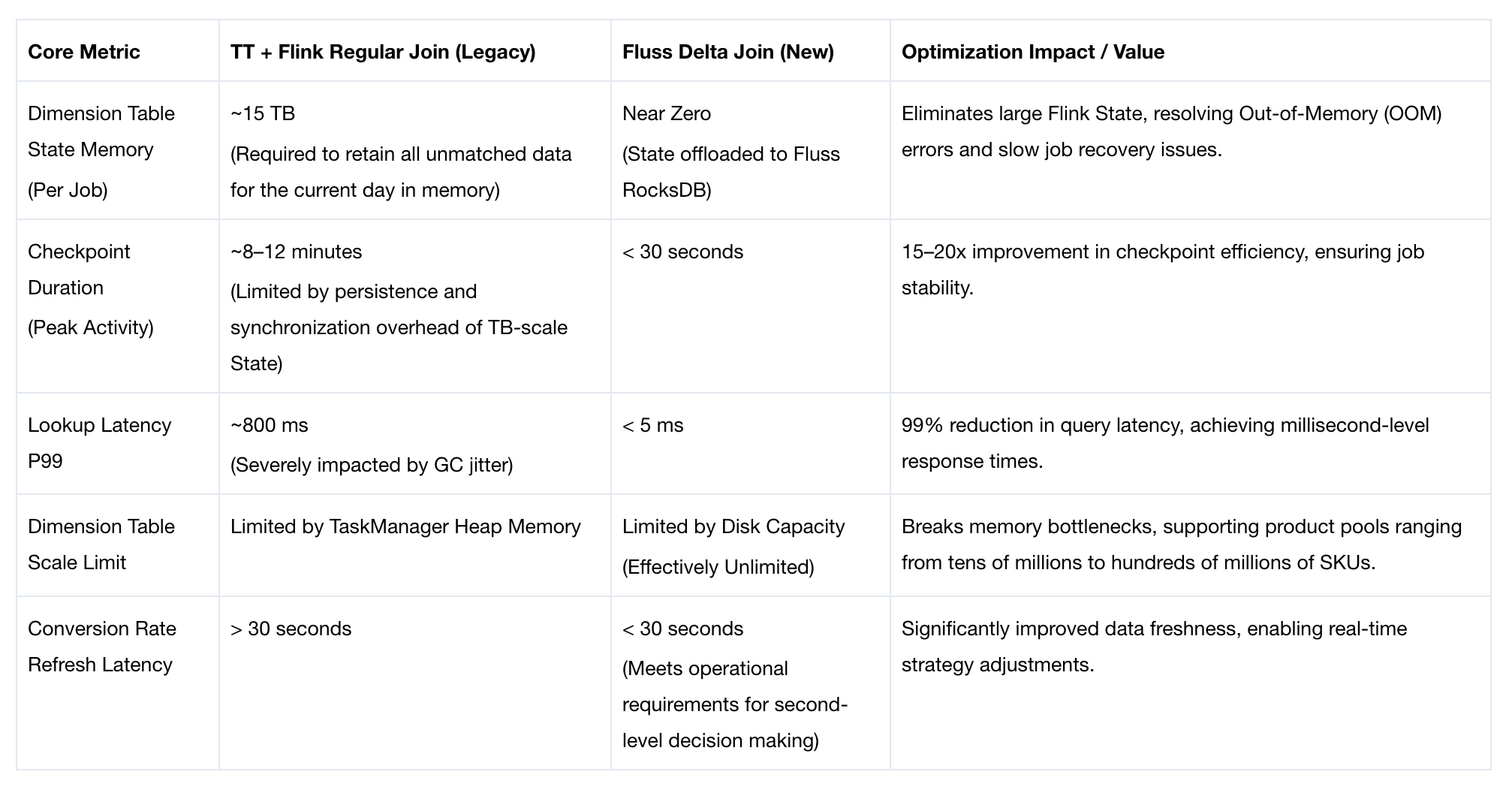Image resolution: width=1512 pixels, height=790 pixels.
Task: Click the "Core Metric" column header
Action: (x=84, y=52)
